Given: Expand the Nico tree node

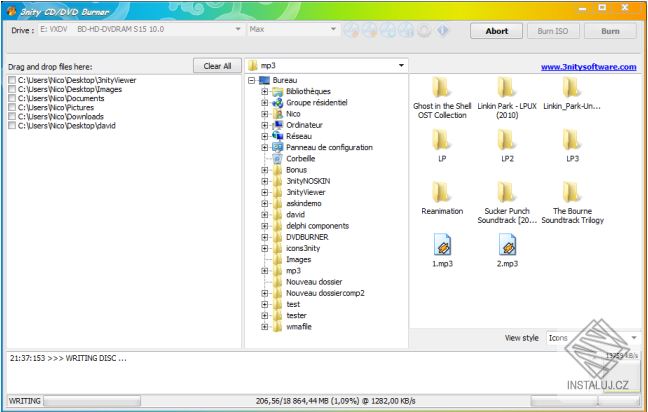Looking at the screenshot, I should coord(264,114).
